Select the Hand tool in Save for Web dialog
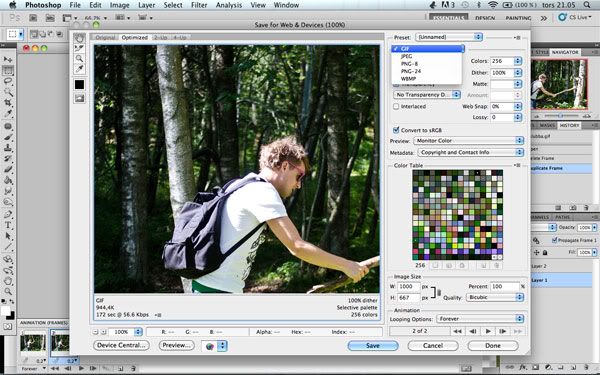 79,38
